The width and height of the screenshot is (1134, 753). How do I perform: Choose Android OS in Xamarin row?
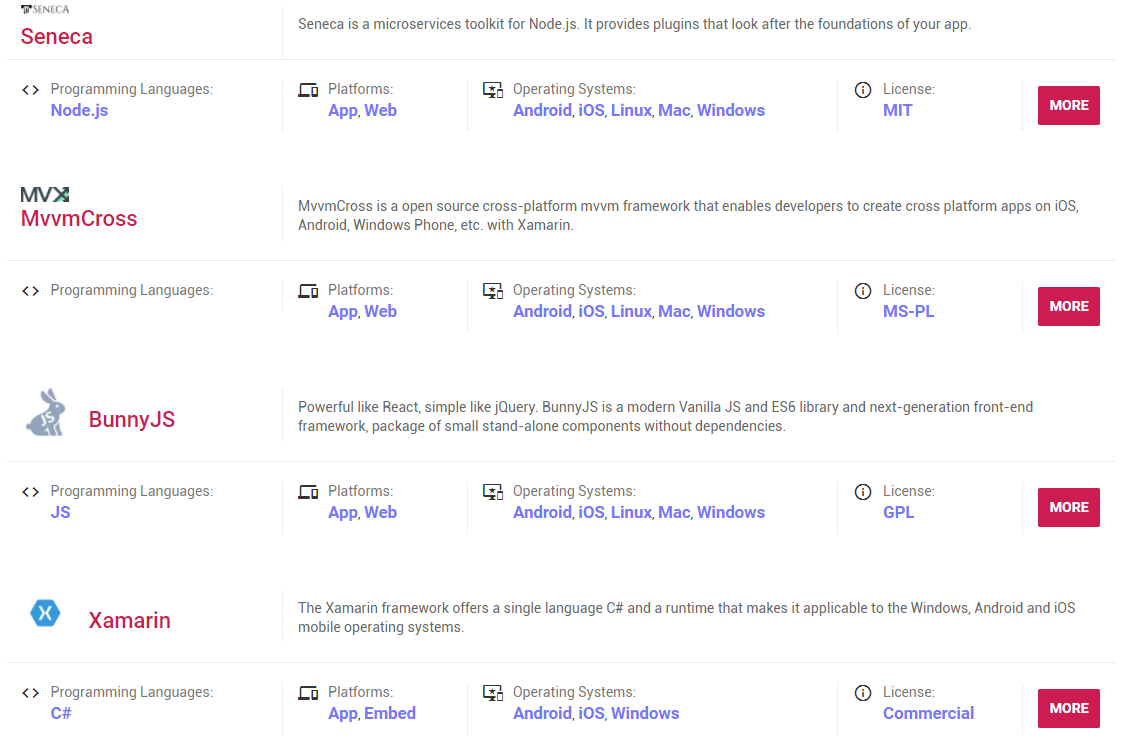click(x=542, y=714)
